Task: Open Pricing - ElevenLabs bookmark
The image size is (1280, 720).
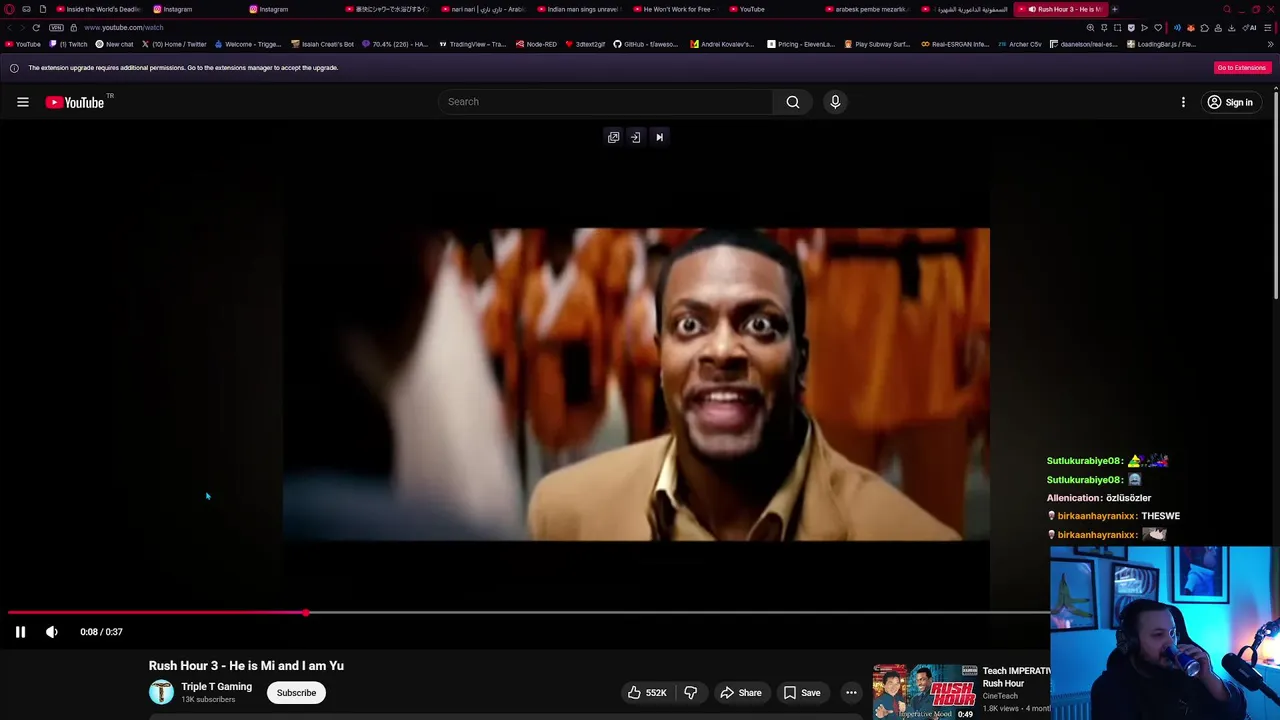Action: 801,44
